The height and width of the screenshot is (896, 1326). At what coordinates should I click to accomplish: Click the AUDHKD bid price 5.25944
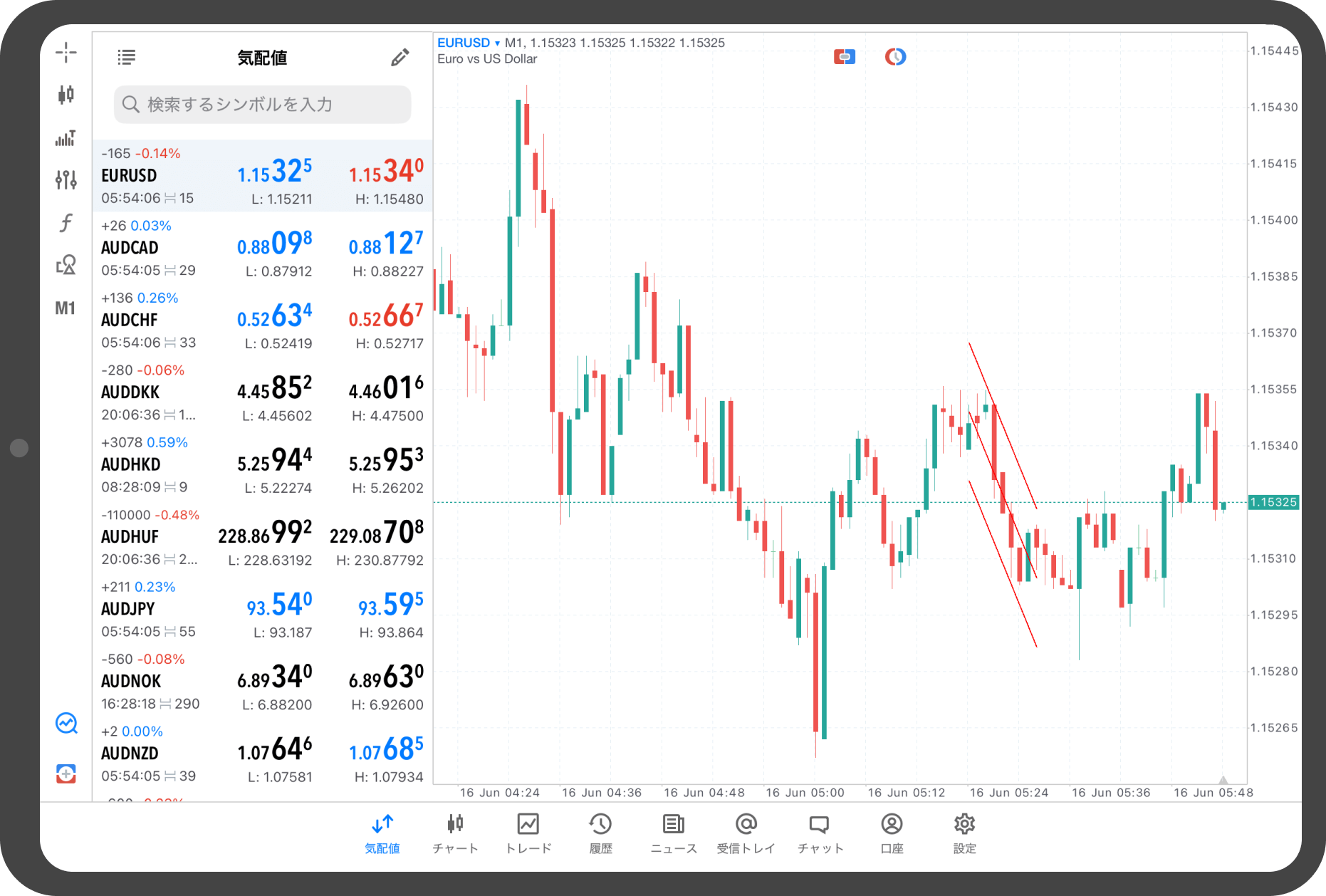pyautogui.click(x=274, y=460)
